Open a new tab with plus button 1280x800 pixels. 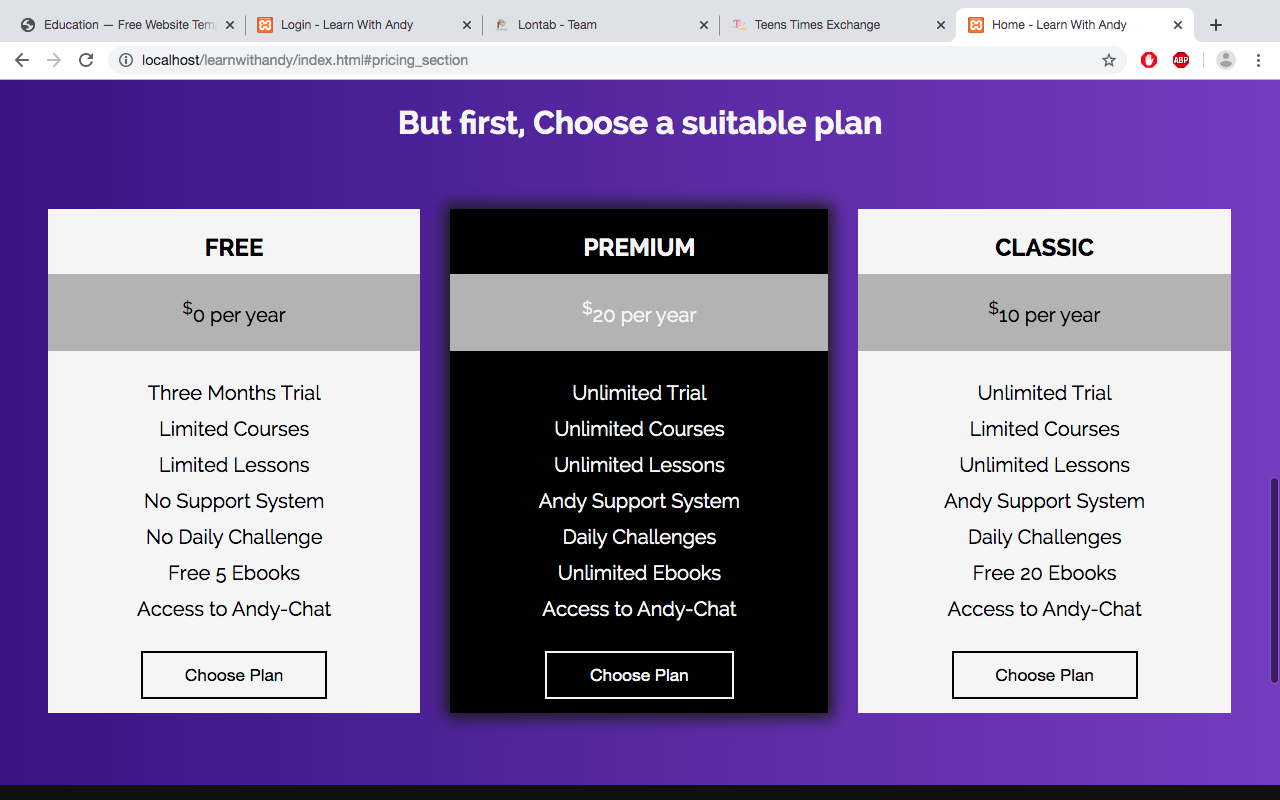[1216, 25]
